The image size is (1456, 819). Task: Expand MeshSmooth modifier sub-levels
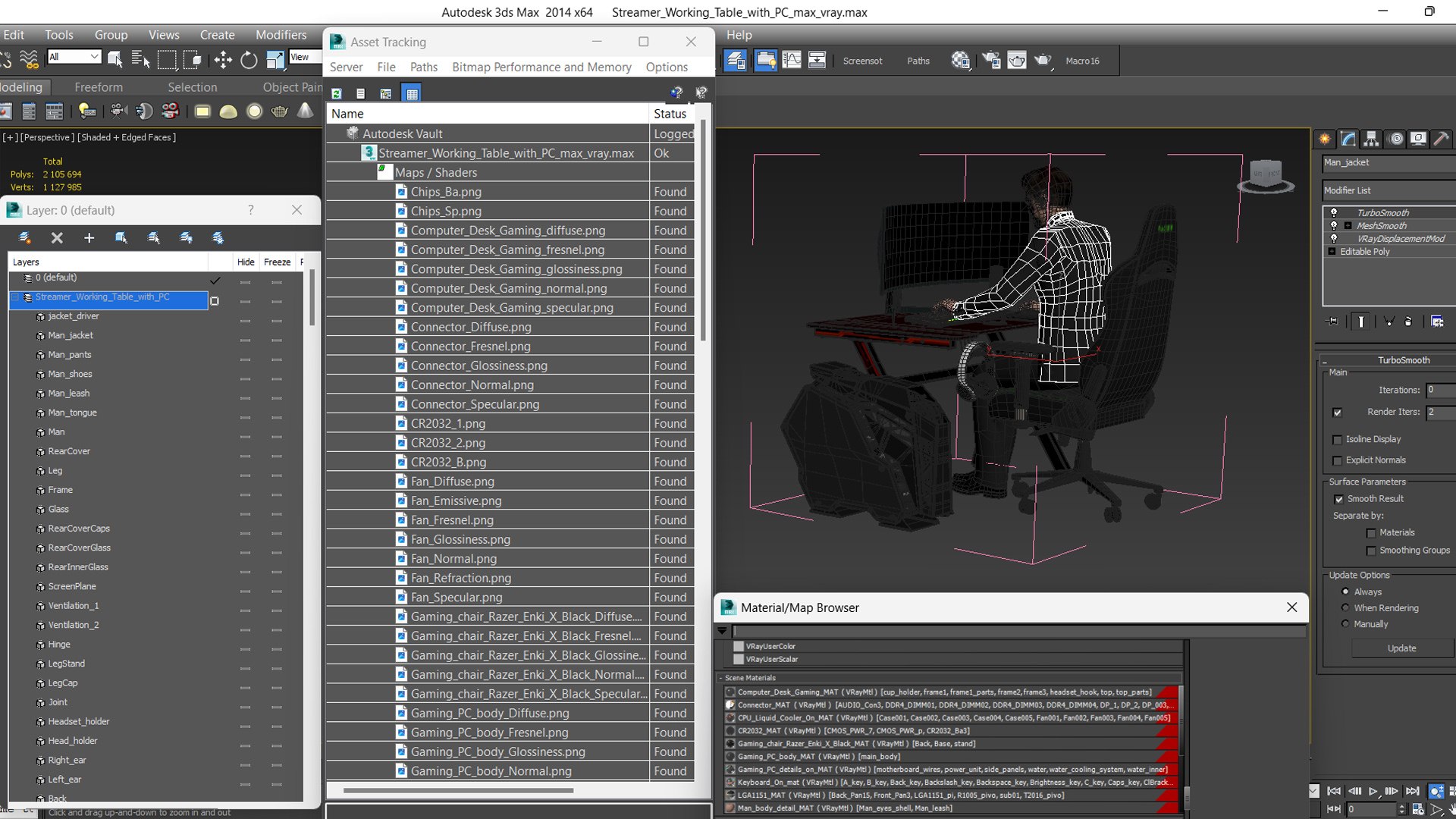pyautogui.click(x=1348, y=225)
